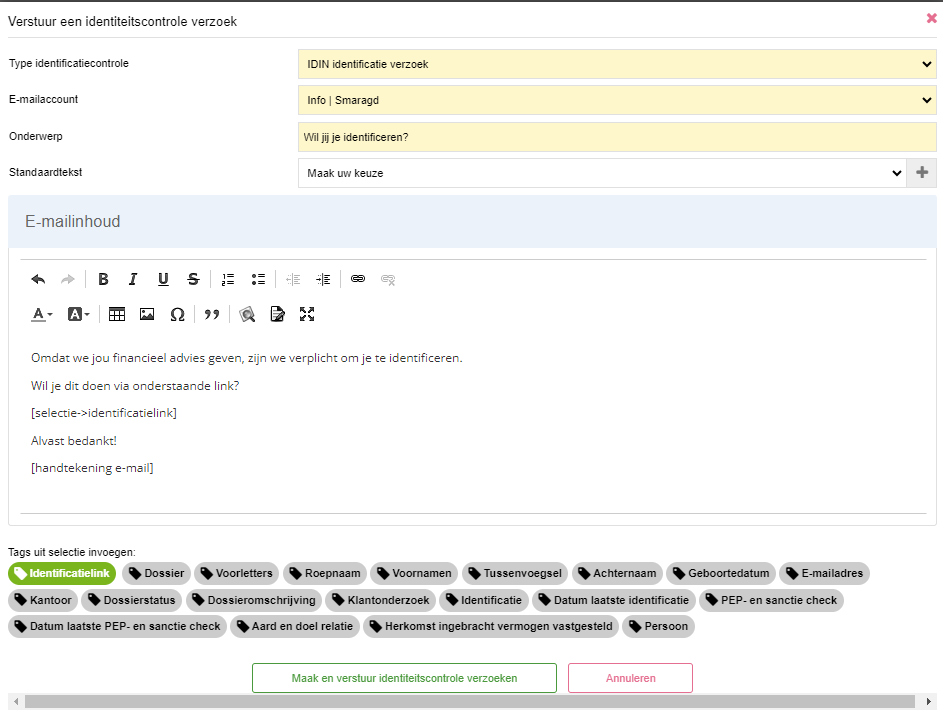Insert a hyperlink with link icon
This screenshot has height=718, width=943.
[x=358, y=279]
